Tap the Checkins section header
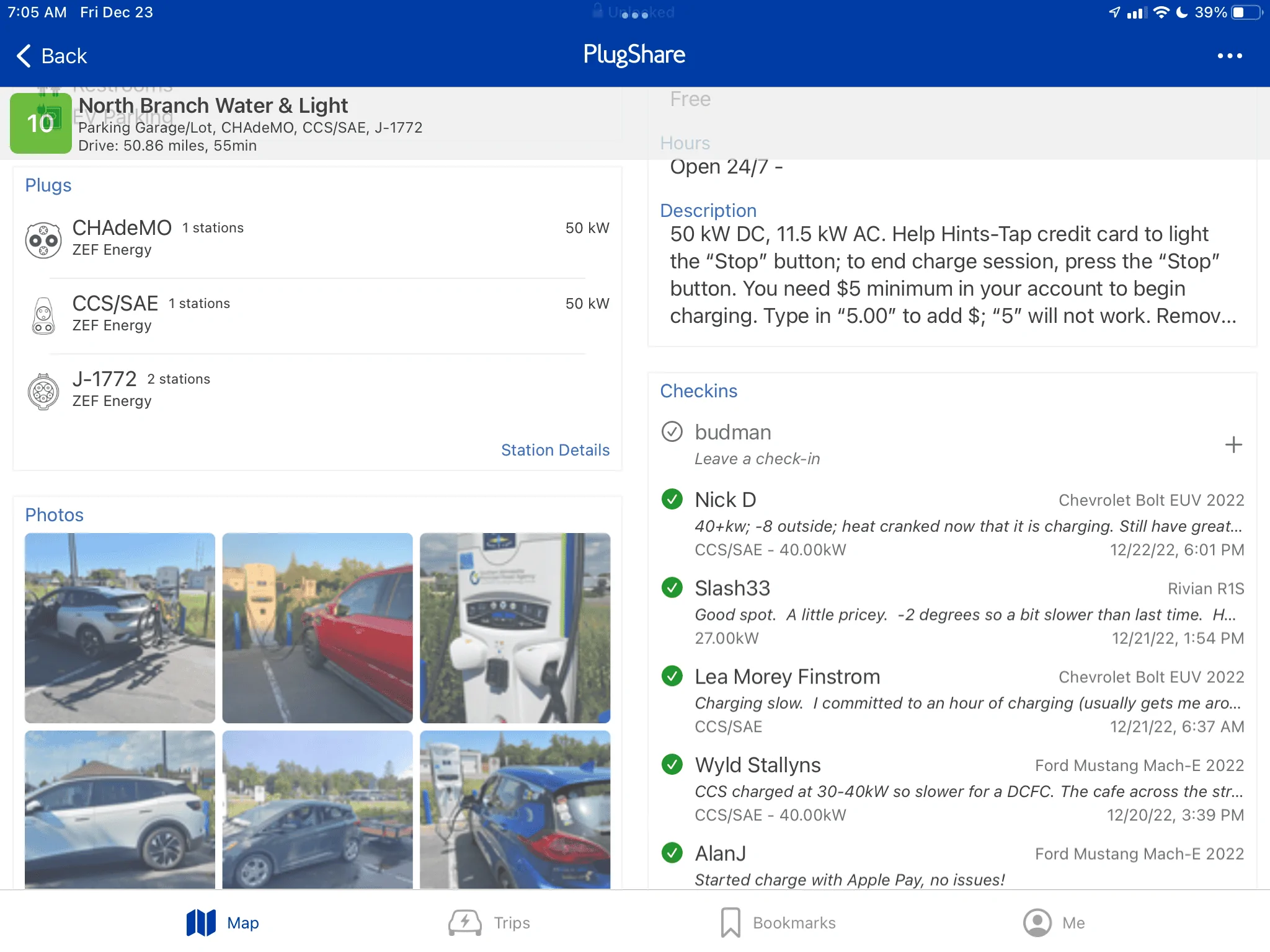This screenshot has width=1270, height=952. coord(698,390)
